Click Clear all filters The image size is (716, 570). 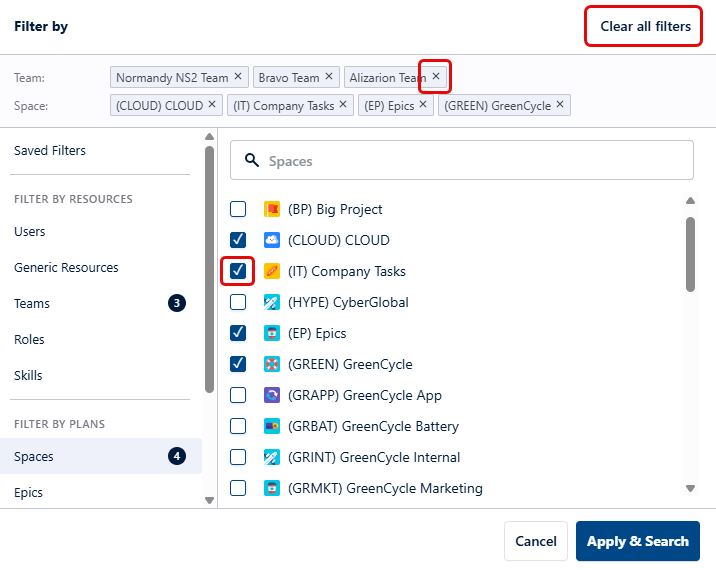645,26
